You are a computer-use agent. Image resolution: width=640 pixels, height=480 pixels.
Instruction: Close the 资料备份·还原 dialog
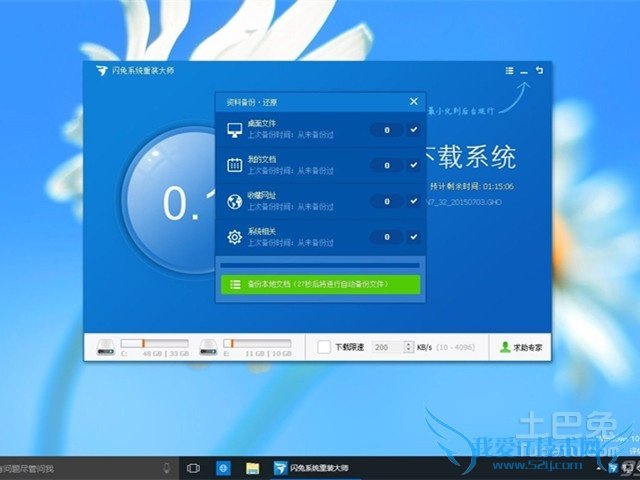tap(413, 101)
